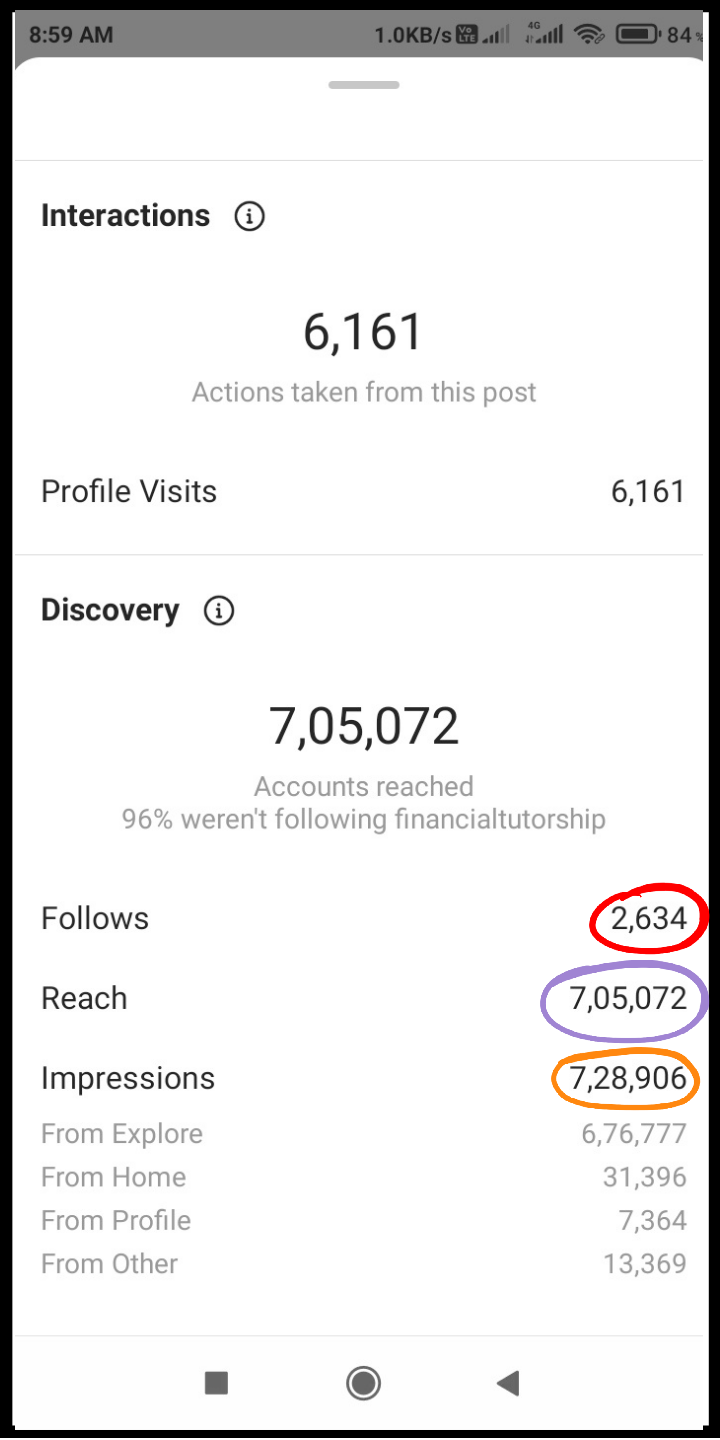Tap the Accounts reached subtitle text
720x1440 pixels.
tap(363, 786)
